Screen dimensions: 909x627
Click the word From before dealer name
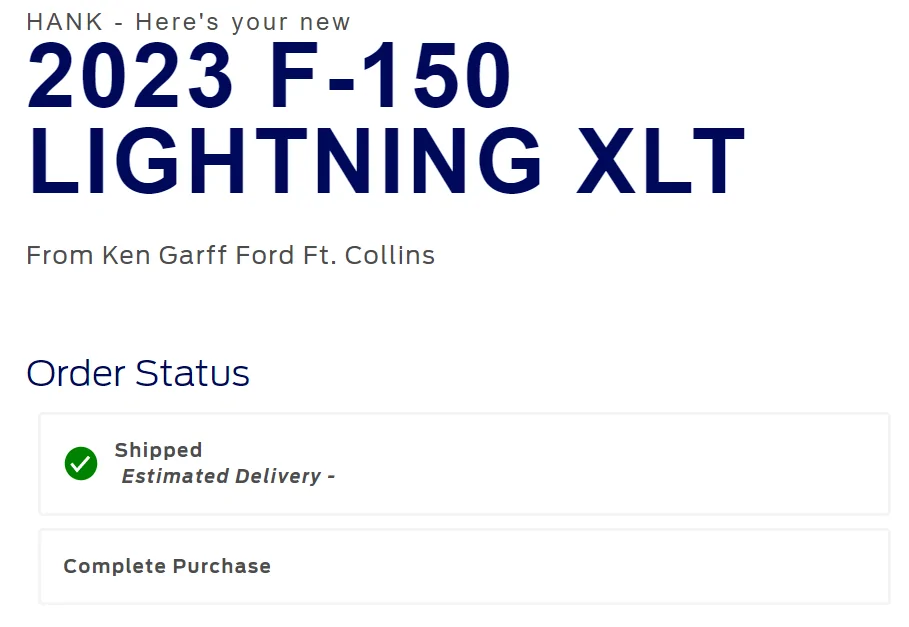(60, 255)
